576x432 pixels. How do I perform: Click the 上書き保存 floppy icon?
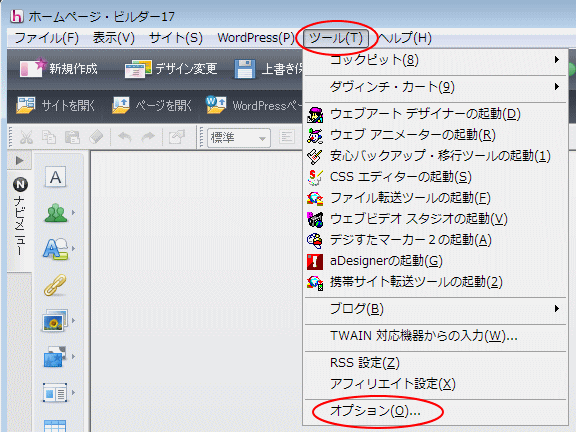[245, 69]
